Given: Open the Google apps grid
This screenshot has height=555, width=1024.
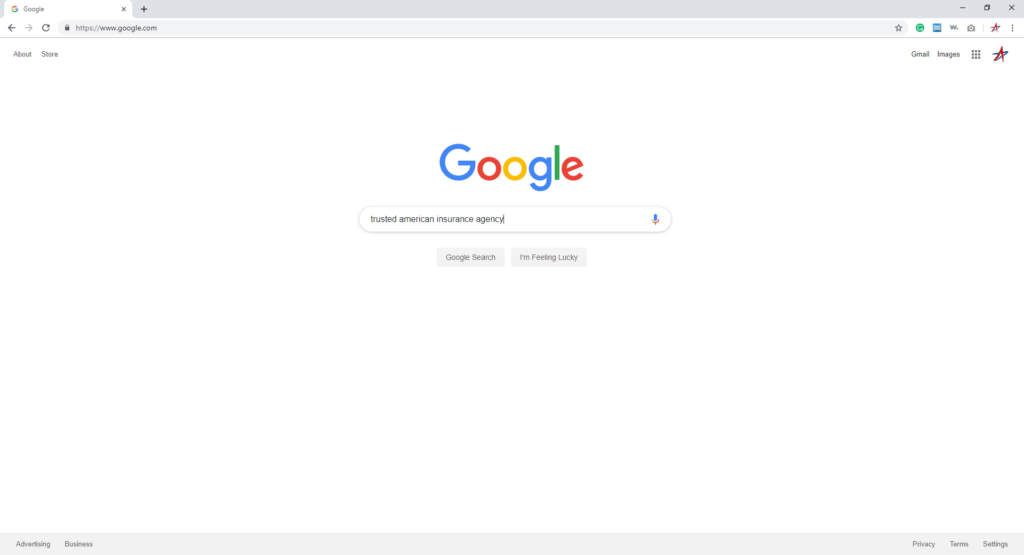Looking at the screenshot, I should pyautogui.click(x=976, y=55).
